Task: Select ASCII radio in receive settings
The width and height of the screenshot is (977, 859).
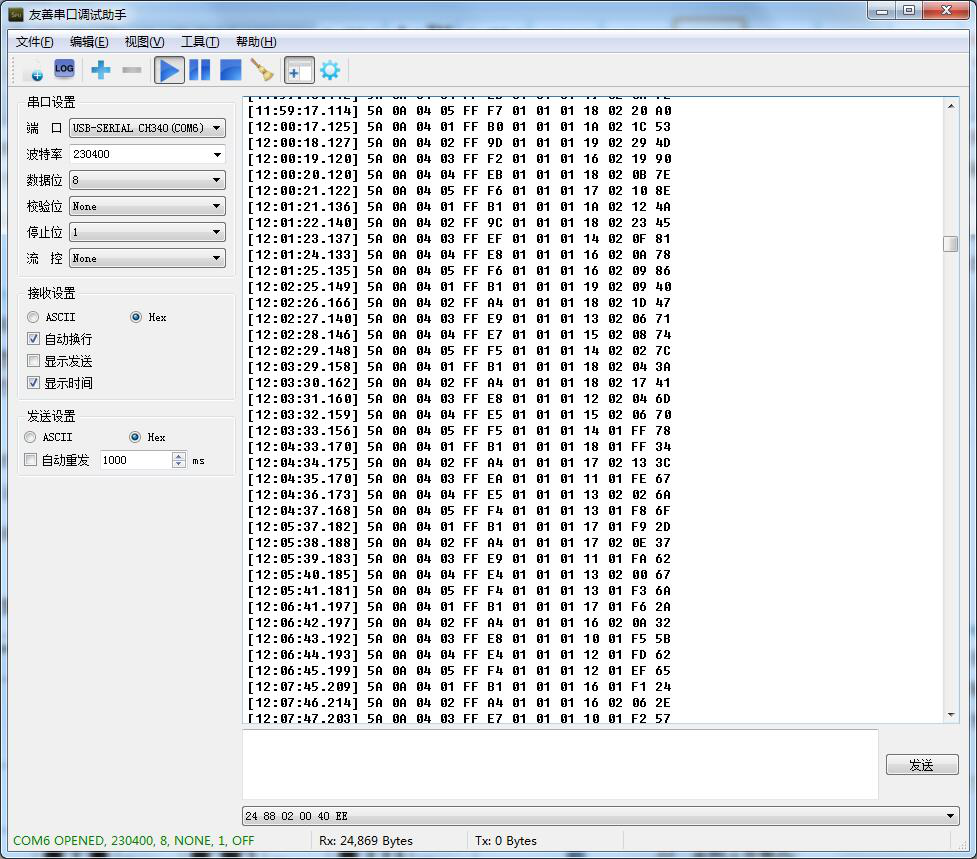Action: [x=34, y=317]
